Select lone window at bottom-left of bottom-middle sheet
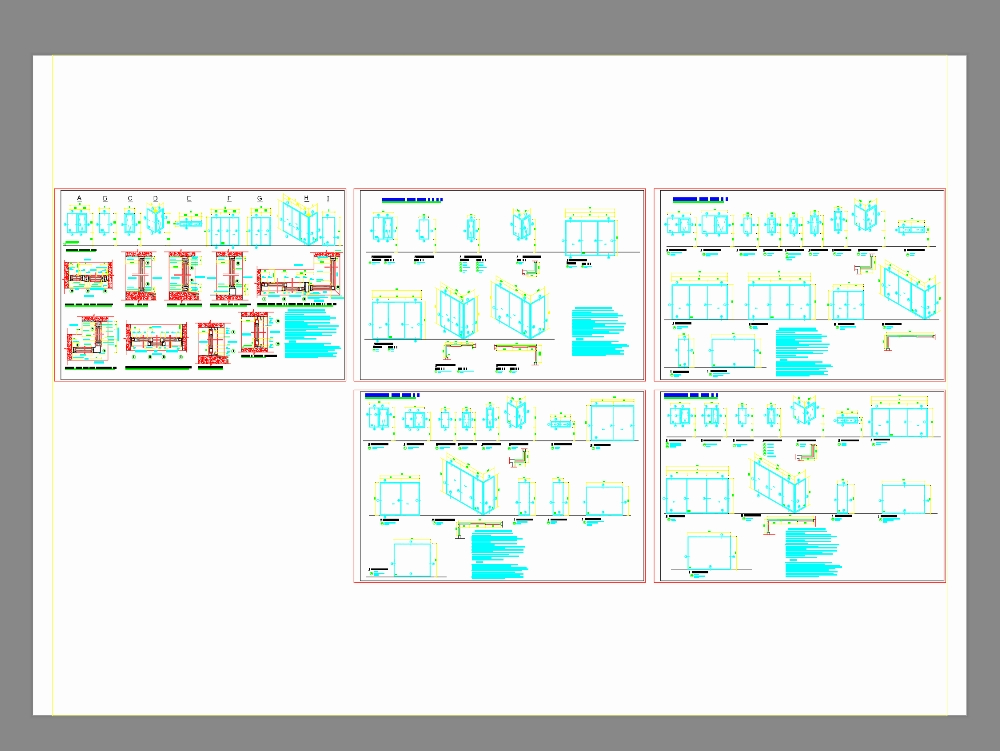This screenshot has width=1000, height=751. 414,560
